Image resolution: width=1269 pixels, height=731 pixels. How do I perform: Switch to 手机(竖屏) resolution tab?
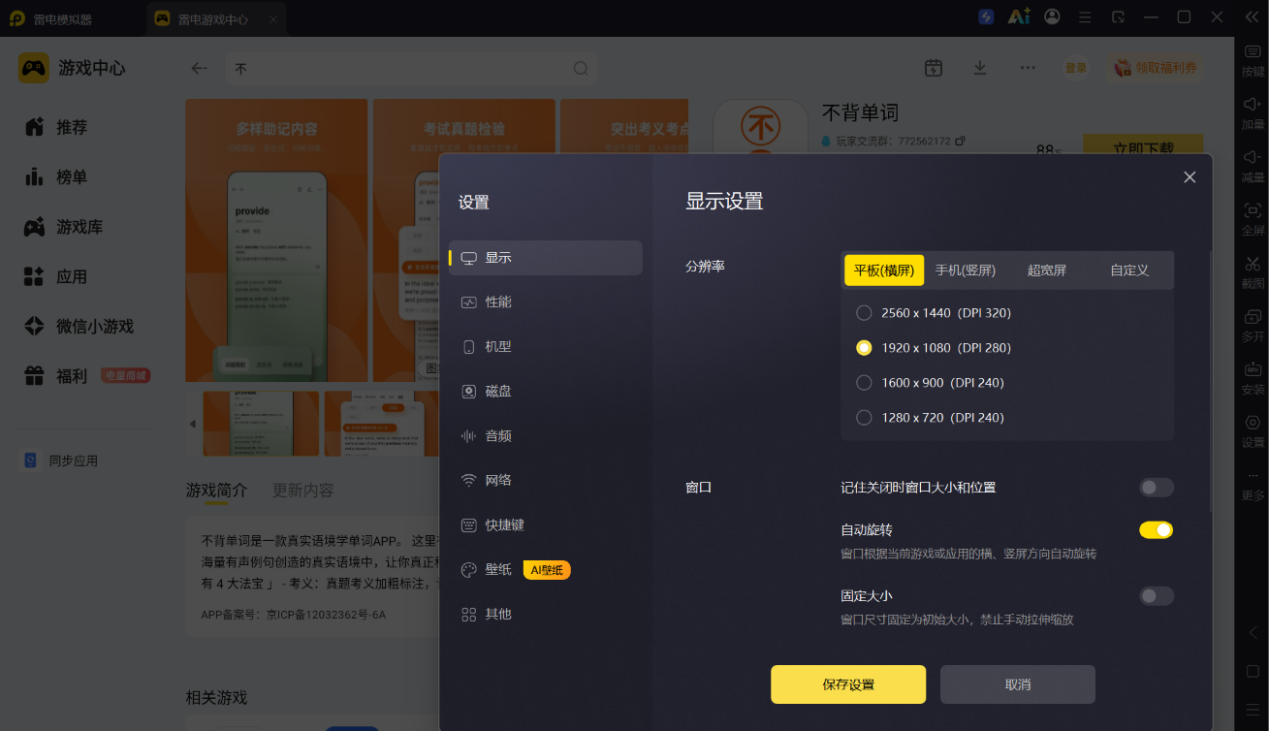965,270
